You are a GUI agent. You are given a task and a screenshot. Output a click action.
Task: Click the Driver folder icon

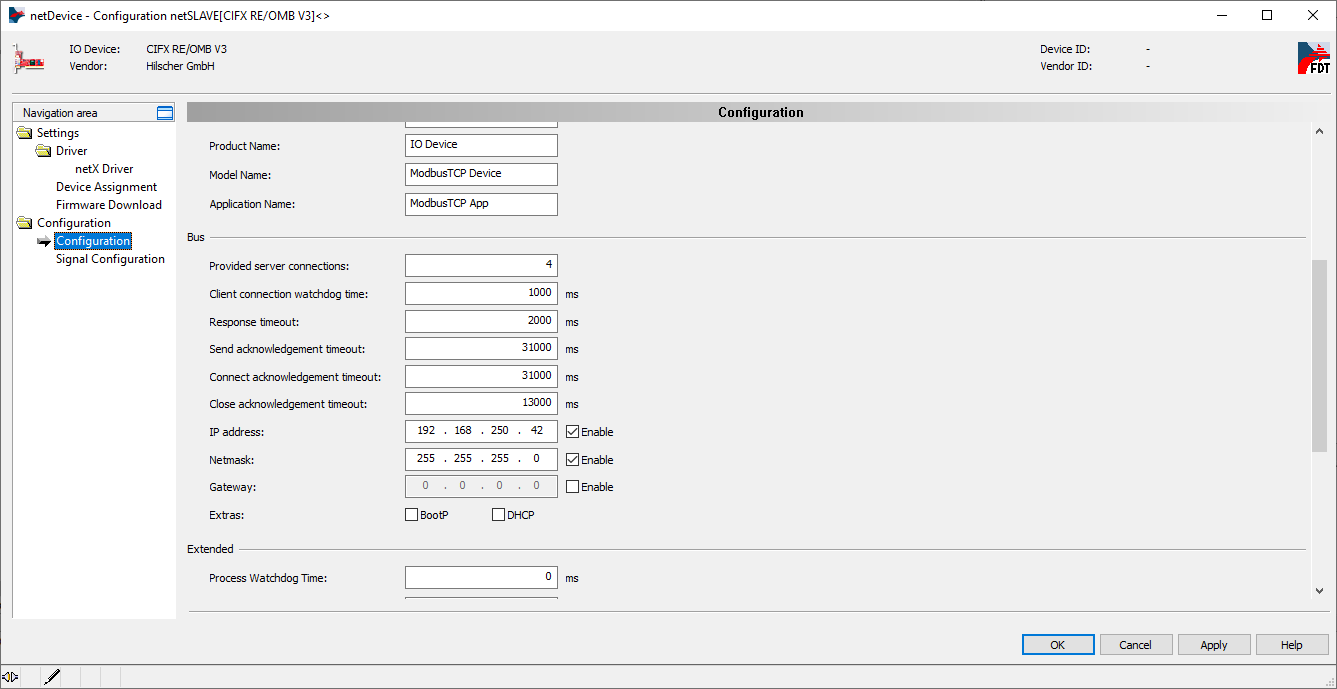[x=43, y=151]
